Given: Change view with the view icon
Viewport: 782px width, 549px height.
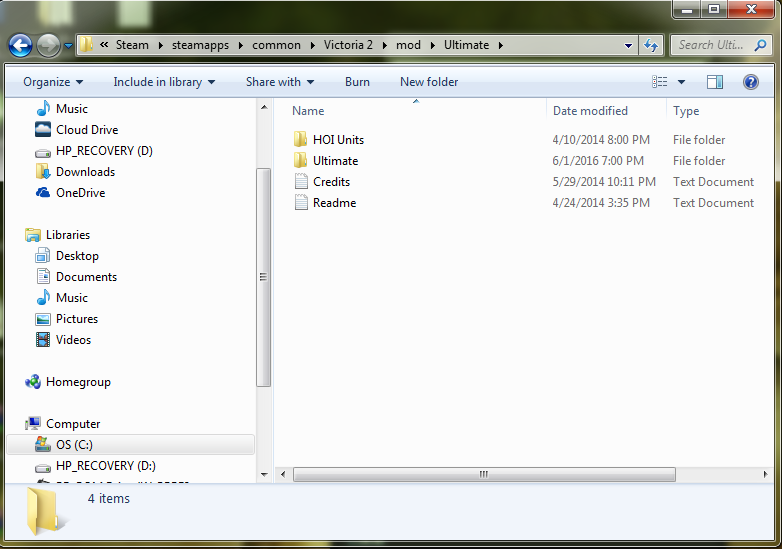Looking at the screenshot, I should (659, 82).
